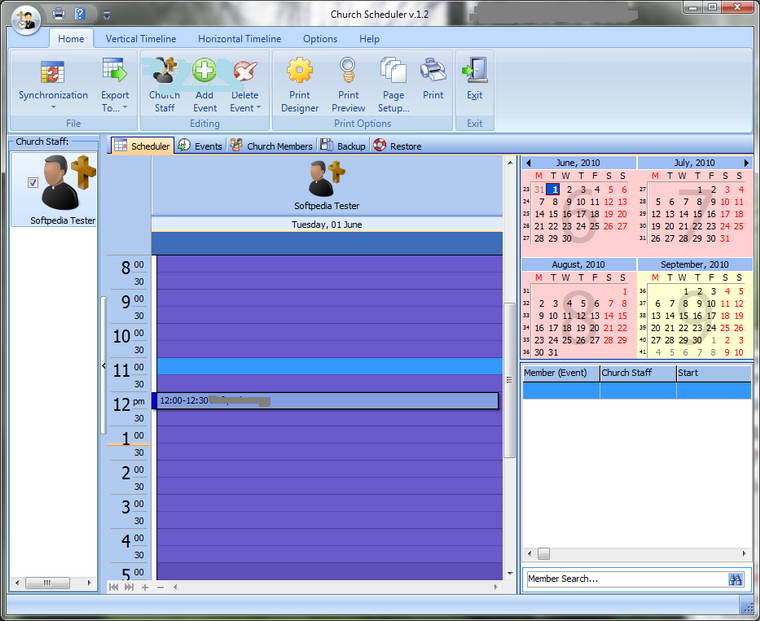Switch to the Vertical Timeline tab
Viewport: 760px width, 621px height.
[x=141, y=39]
